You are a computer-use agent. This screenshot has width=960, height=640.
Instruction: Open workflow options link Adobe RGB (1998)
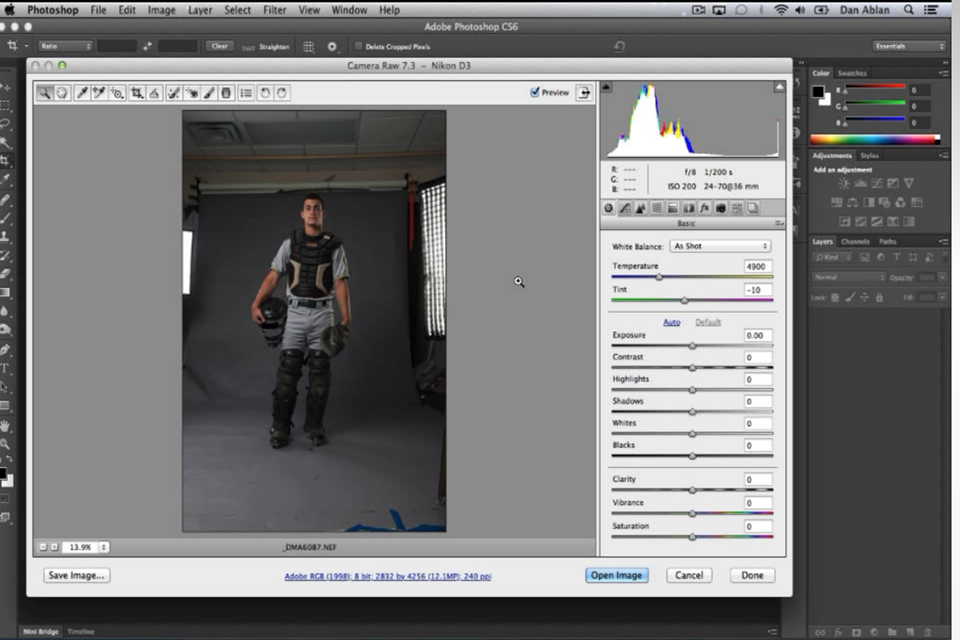pos(388,577)
